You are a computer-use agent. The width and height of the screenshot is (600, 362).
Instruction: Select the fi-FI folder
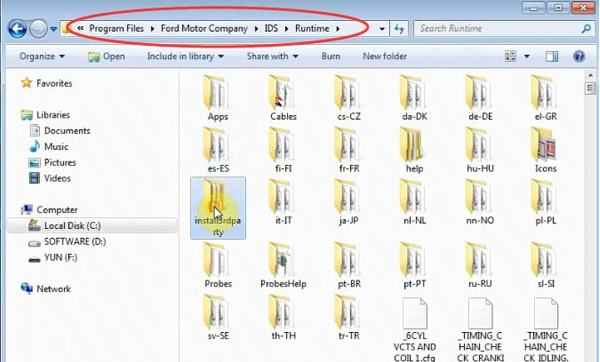(283, 150)
